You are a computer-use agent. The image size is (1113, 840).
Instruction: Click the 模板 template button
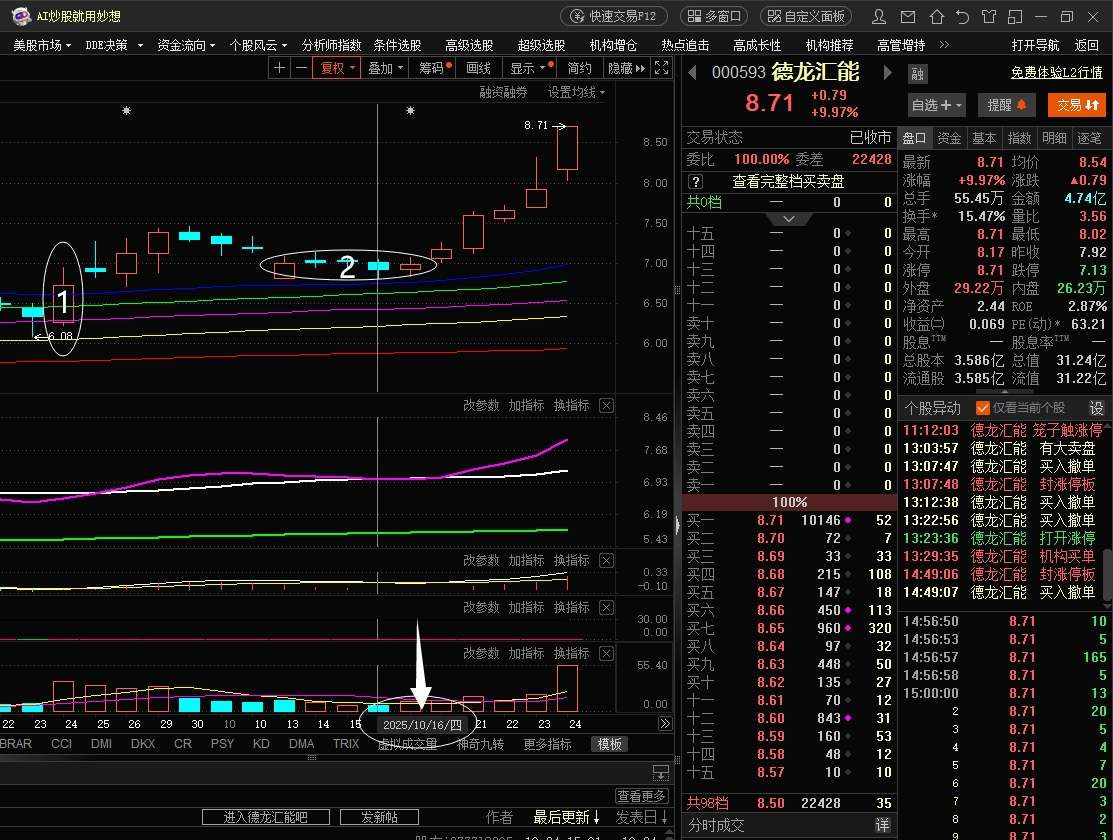(x=609, y=744)
